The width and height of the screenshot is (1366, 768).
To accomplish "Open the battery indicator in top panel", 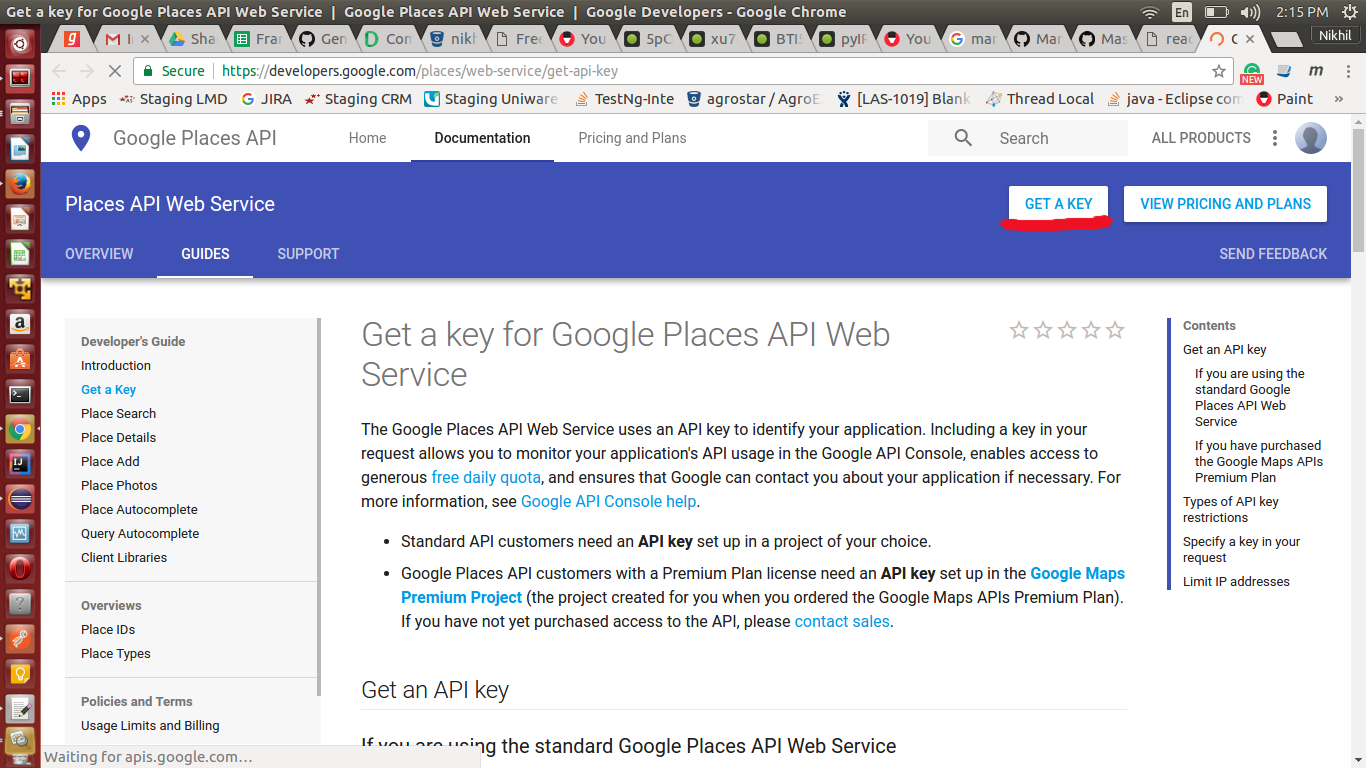I will coord(1216,12).
